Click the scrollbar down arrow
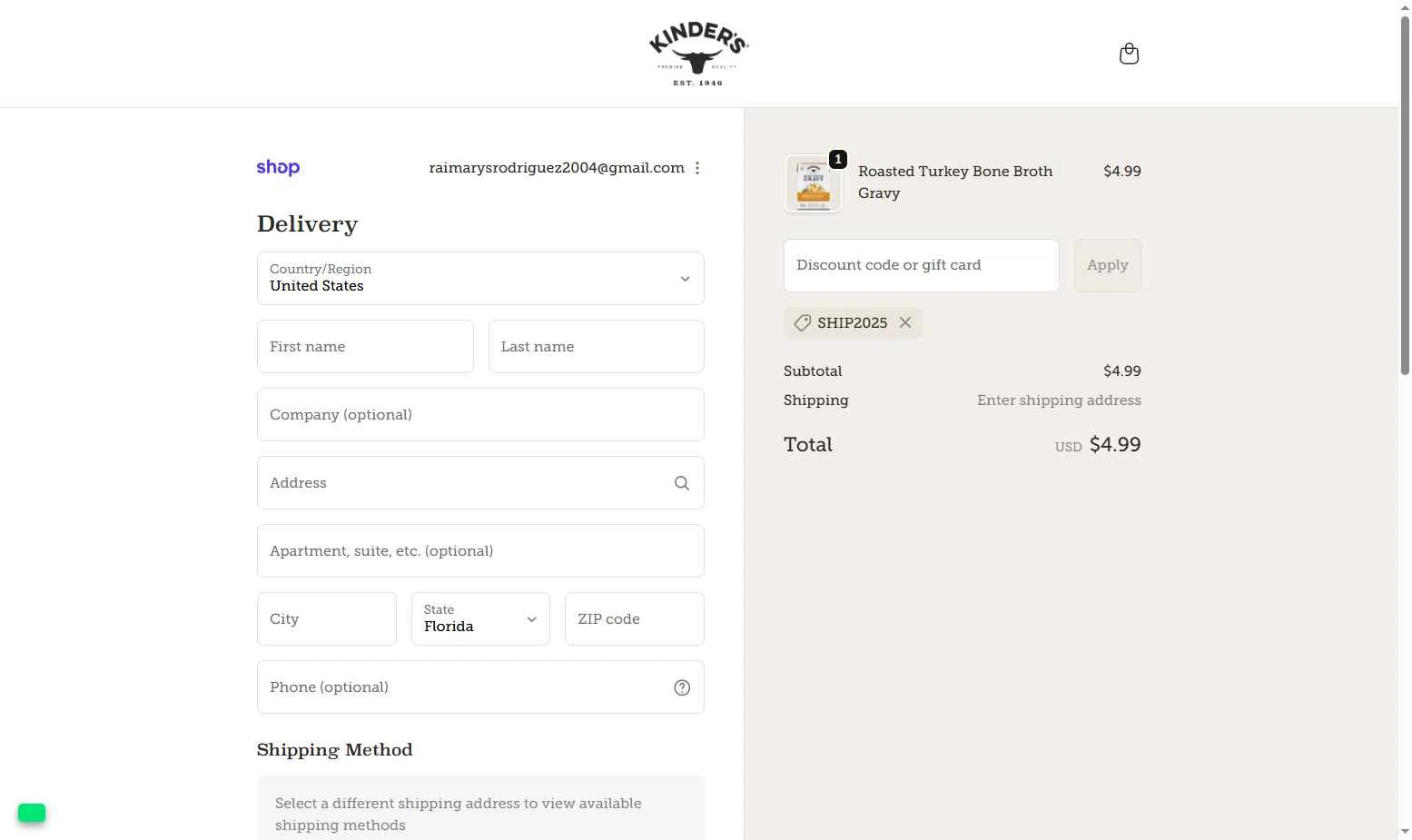 [1405, 832]
